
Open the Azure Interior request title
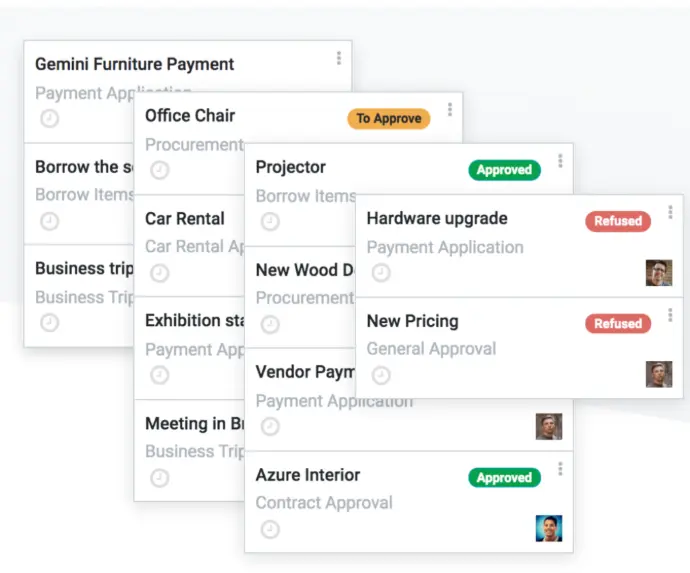(x=308, y=475)
